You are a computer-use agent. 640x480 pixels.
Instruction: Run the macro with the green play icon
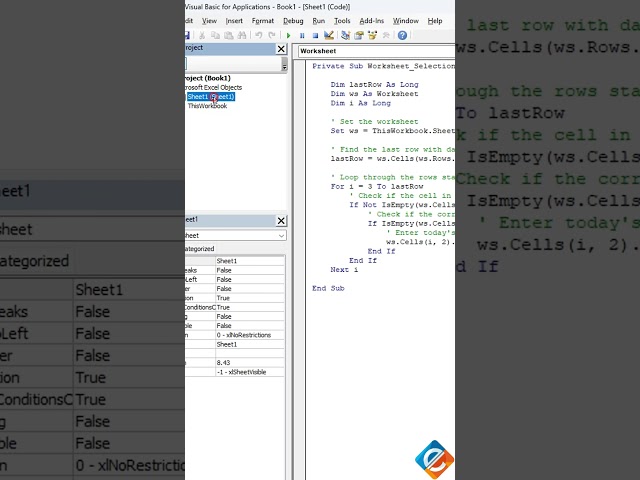point(289,36)
